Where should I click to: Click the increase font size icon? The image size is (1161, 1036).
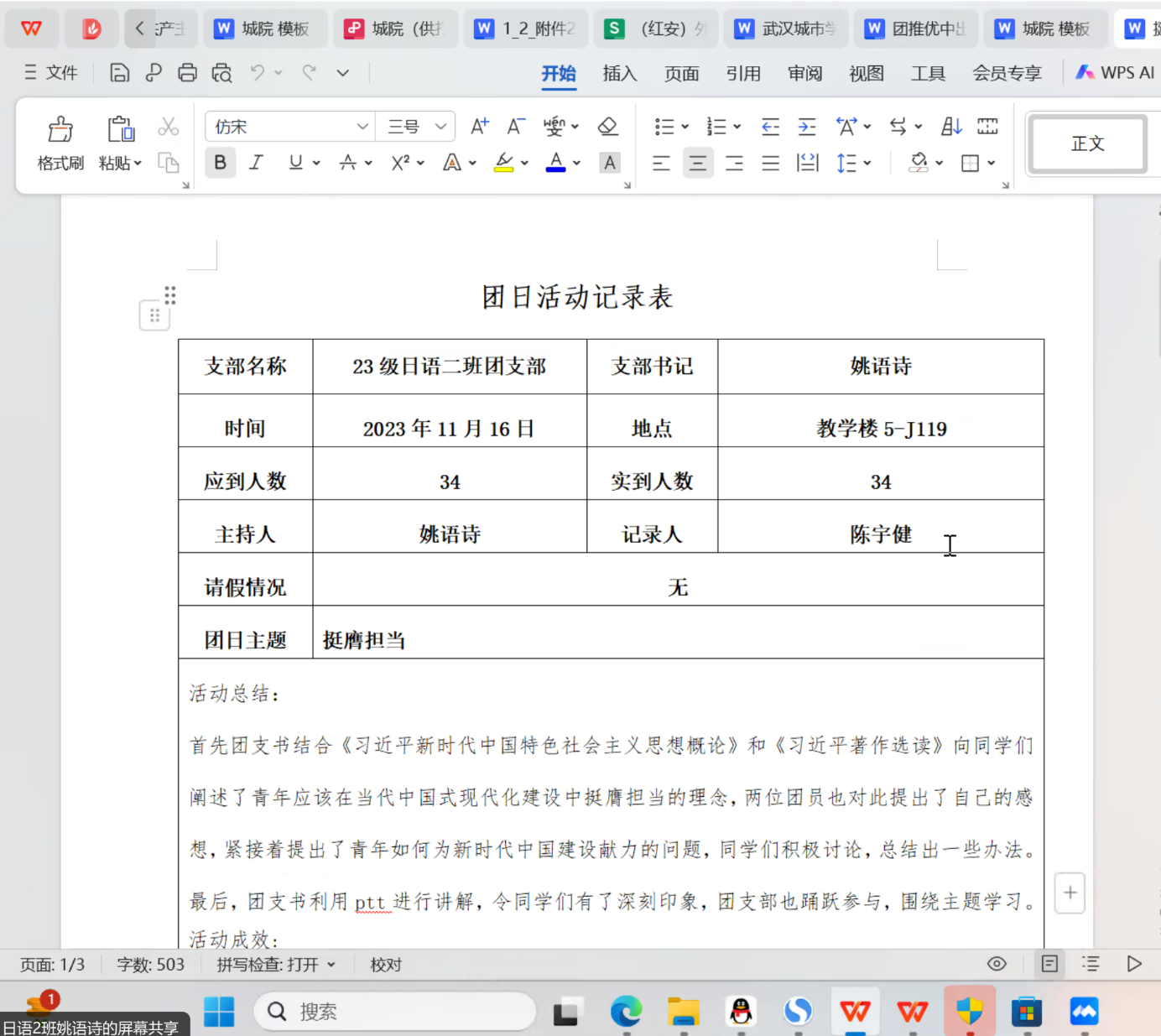point(479,127)
